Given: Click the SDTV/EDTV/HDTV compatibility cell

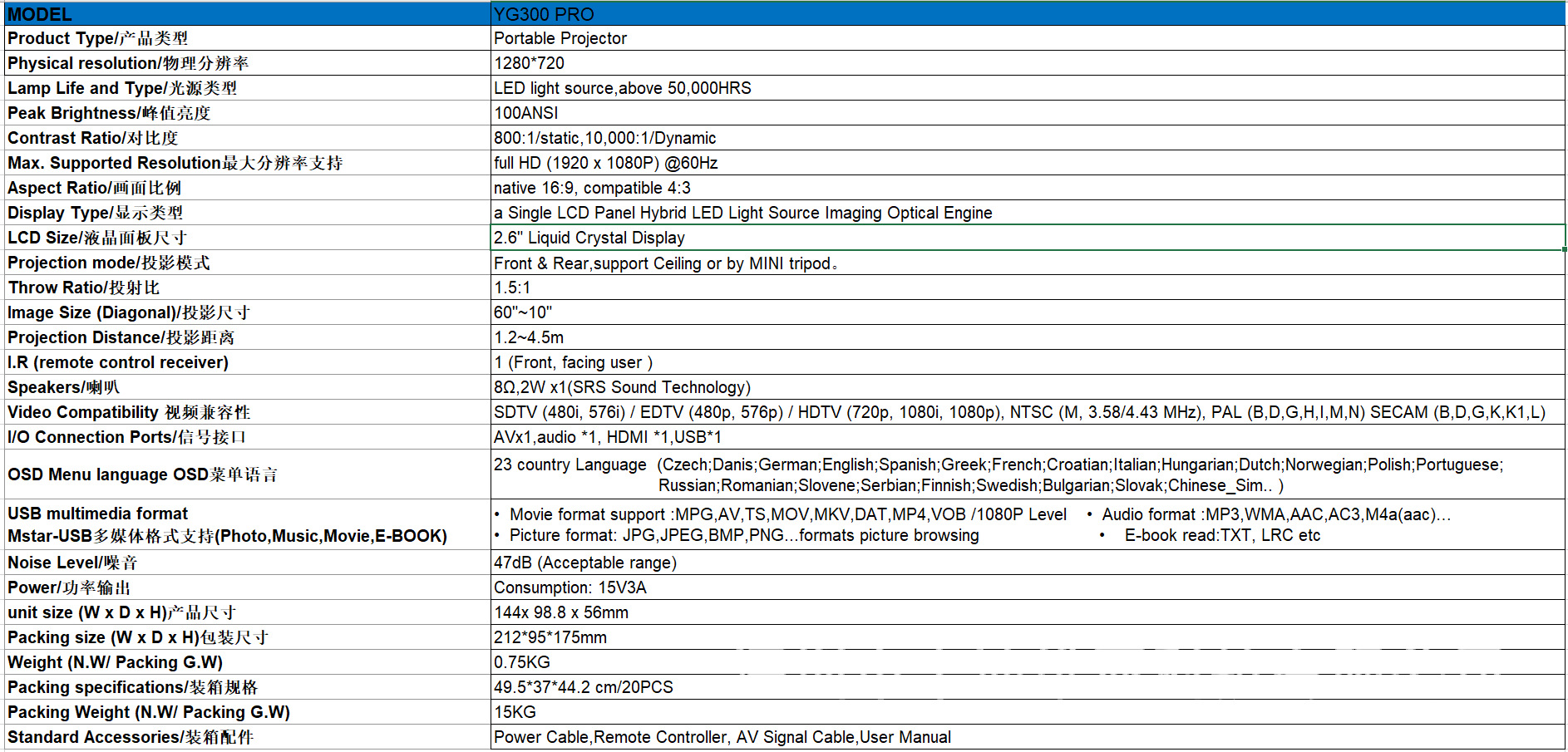Looking at the screenshot, I should 1028,412.
